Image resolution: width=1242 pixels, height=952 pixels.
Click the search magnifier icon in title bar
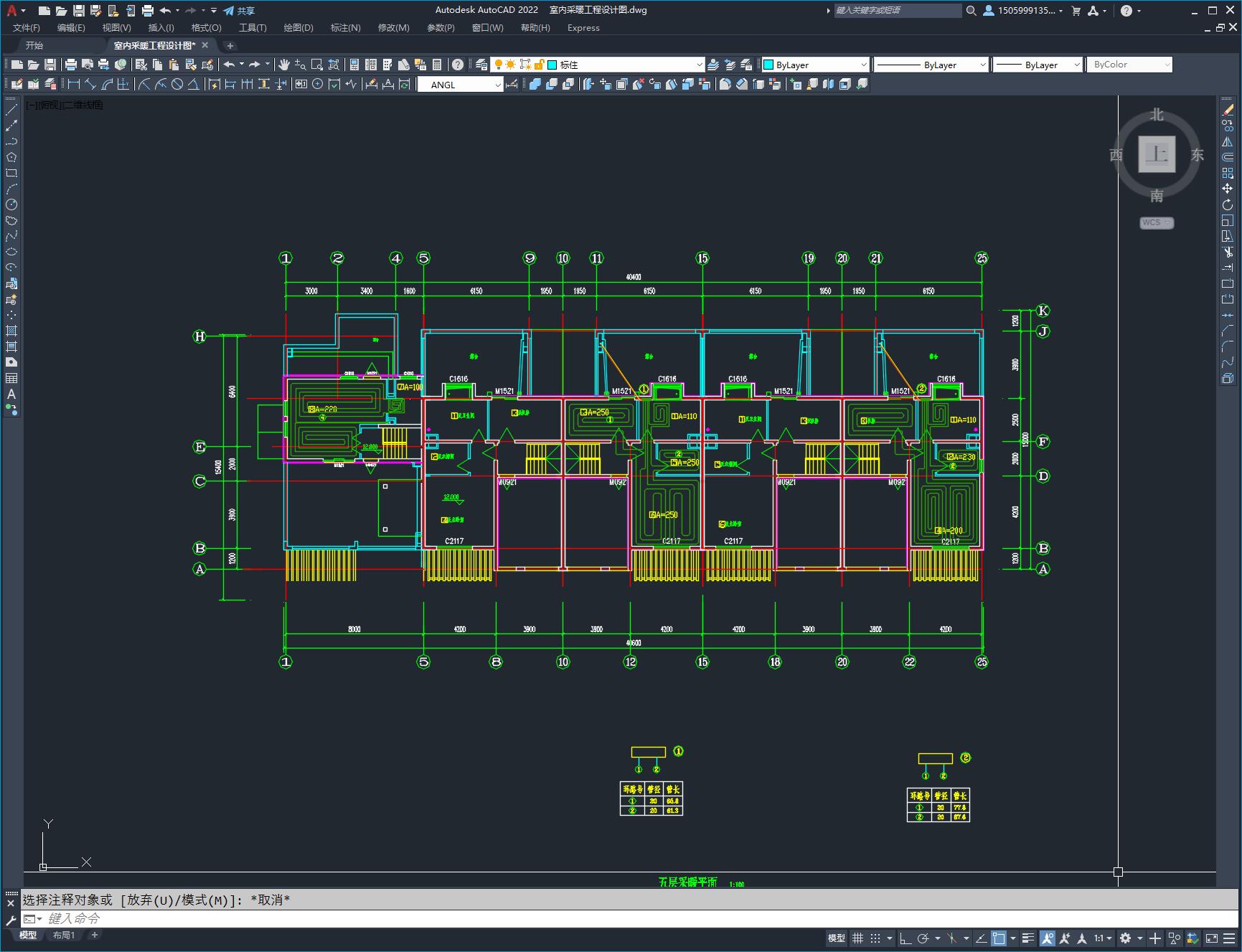(x=971, y=11)
